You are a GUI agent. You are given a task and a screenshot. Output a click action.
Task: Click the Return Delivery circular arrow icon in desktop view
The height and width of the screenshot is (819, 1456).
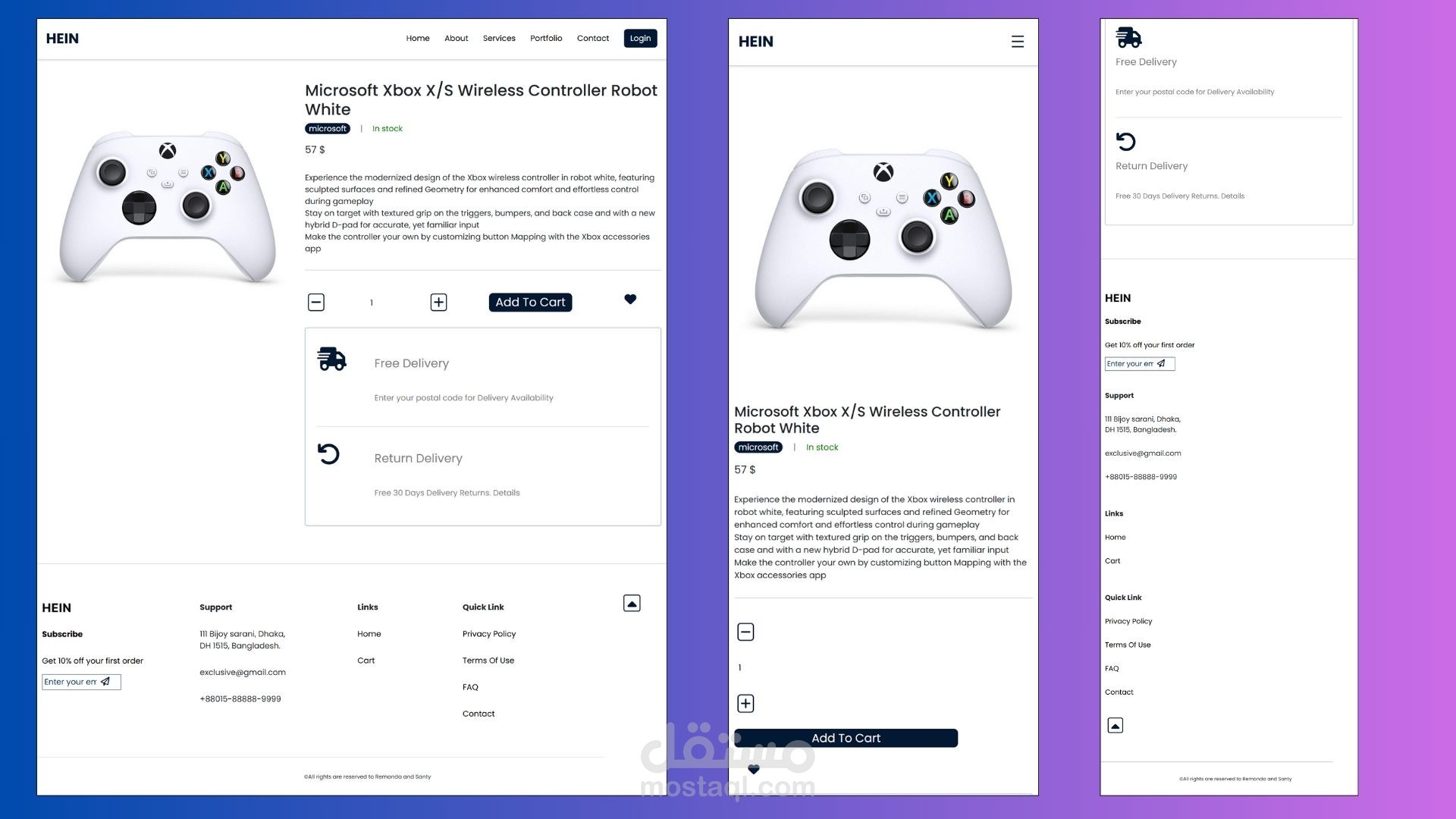coord(328,454)
